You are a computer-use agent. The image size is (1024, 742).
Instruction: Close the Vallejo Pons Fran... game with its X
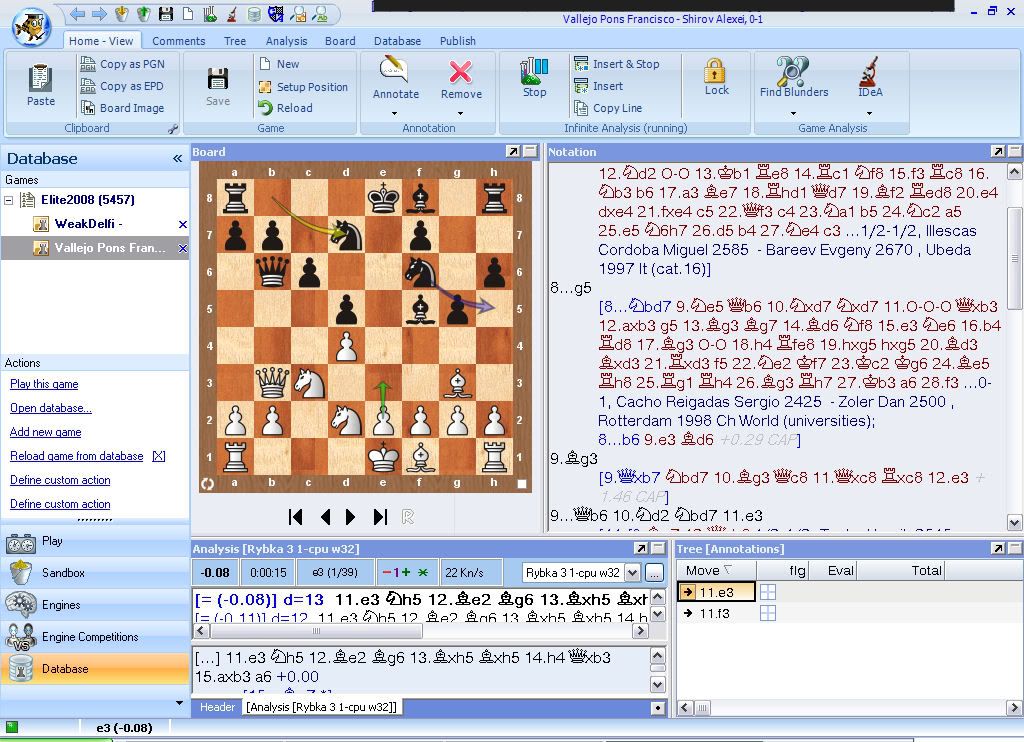click(183, 248)
